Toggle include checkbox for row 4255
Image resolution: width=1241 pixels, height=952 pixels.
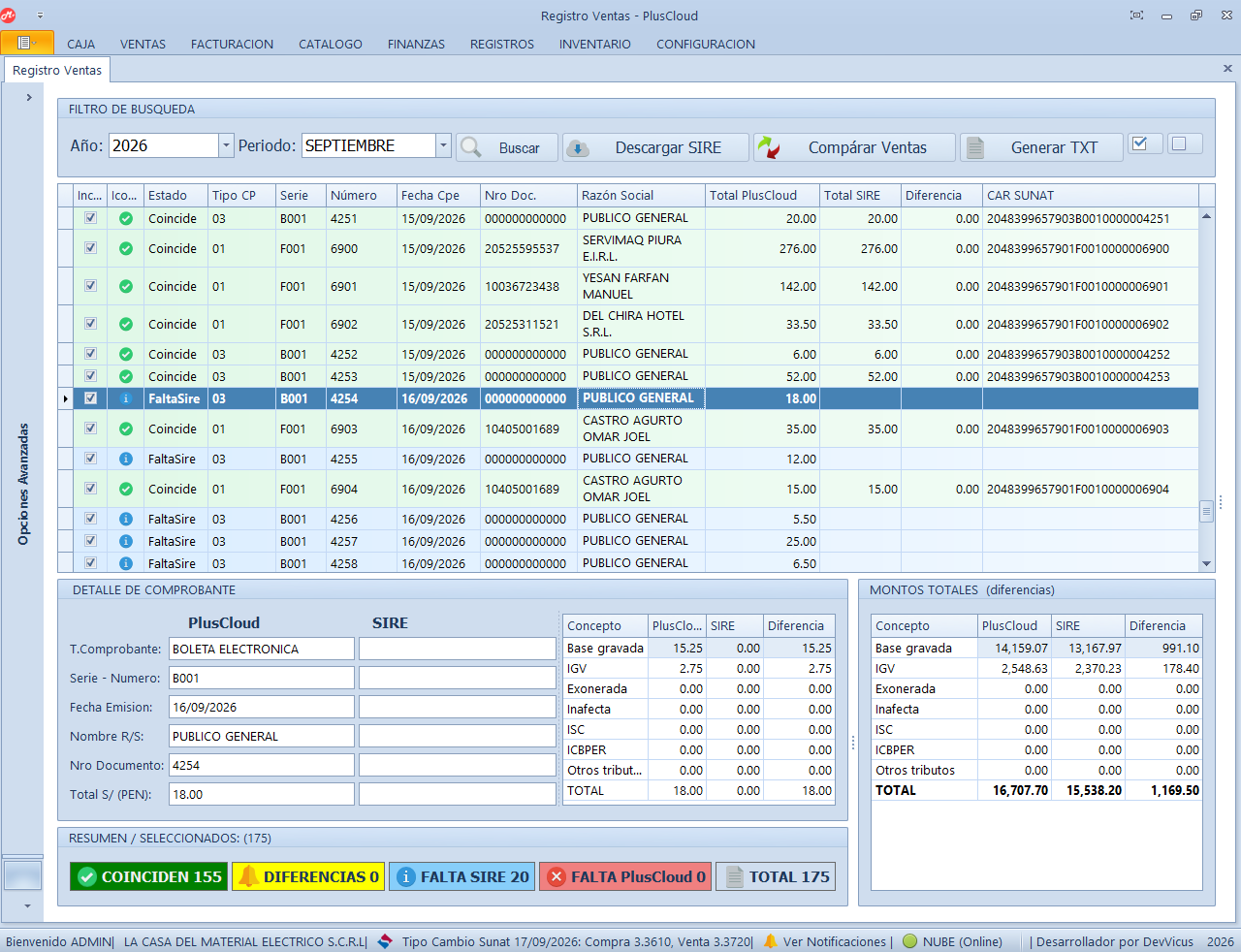[x=90, y=459]
